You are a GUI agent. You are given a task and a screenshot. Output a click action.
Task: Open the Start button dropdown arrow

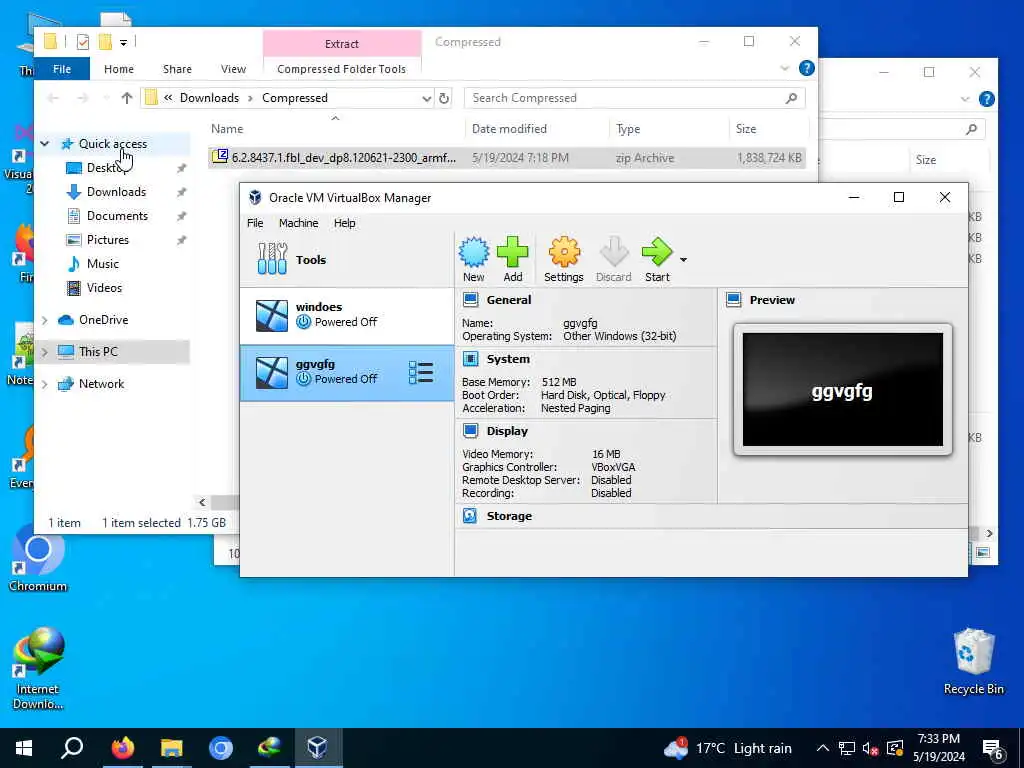(x=683, y=260)
